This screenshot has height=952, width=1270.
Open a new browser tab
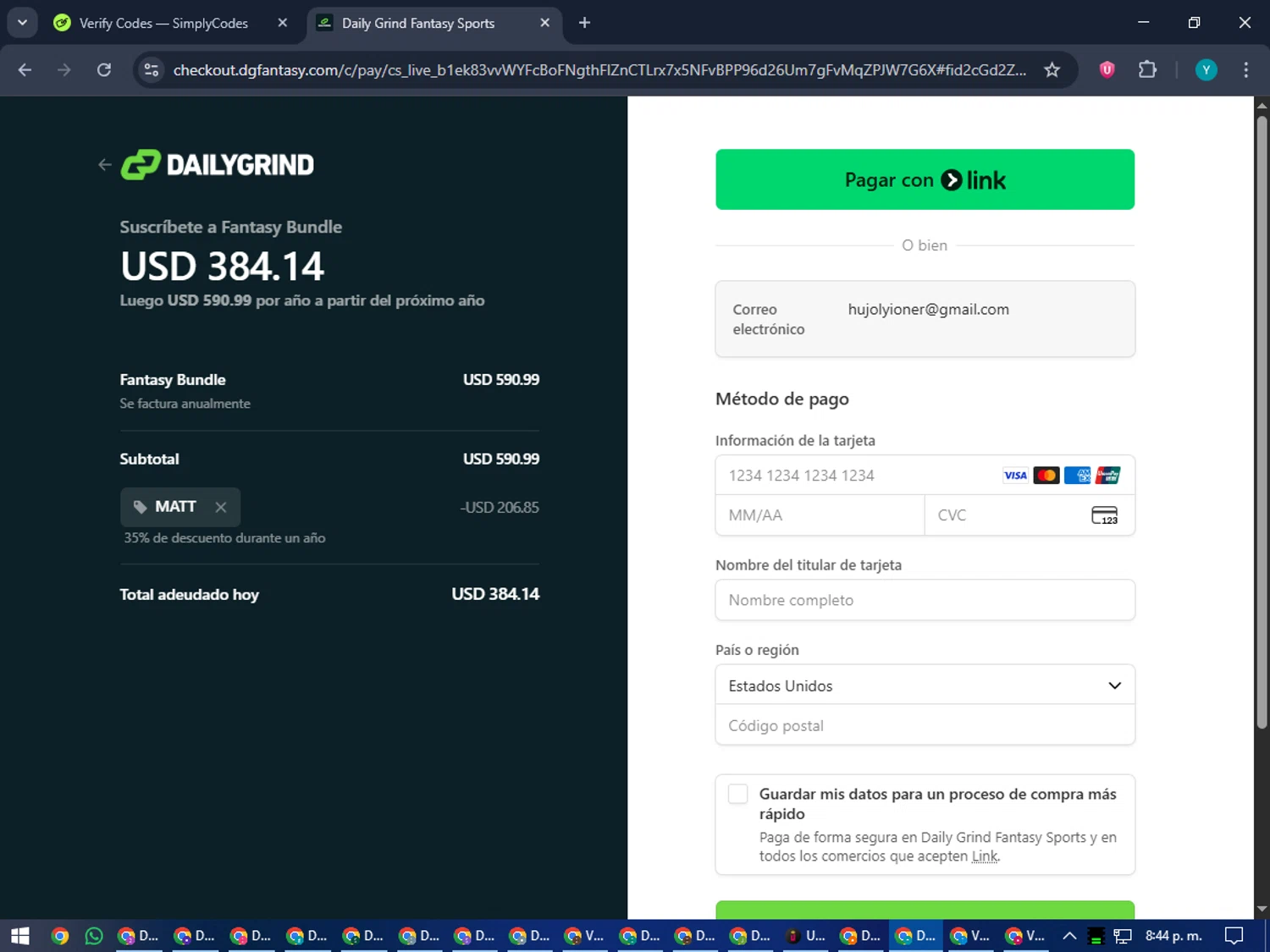coord(584,23)
